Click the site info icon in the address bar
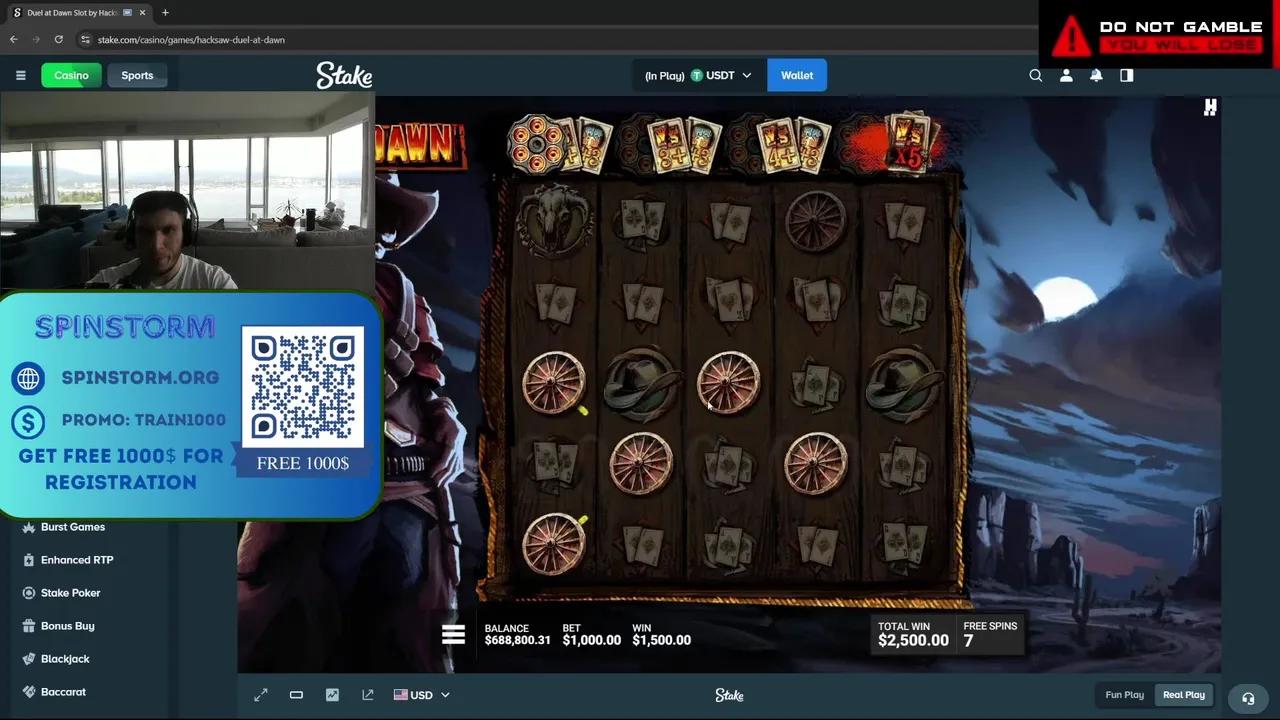The image size is (1280, 720). pos(86,40)
